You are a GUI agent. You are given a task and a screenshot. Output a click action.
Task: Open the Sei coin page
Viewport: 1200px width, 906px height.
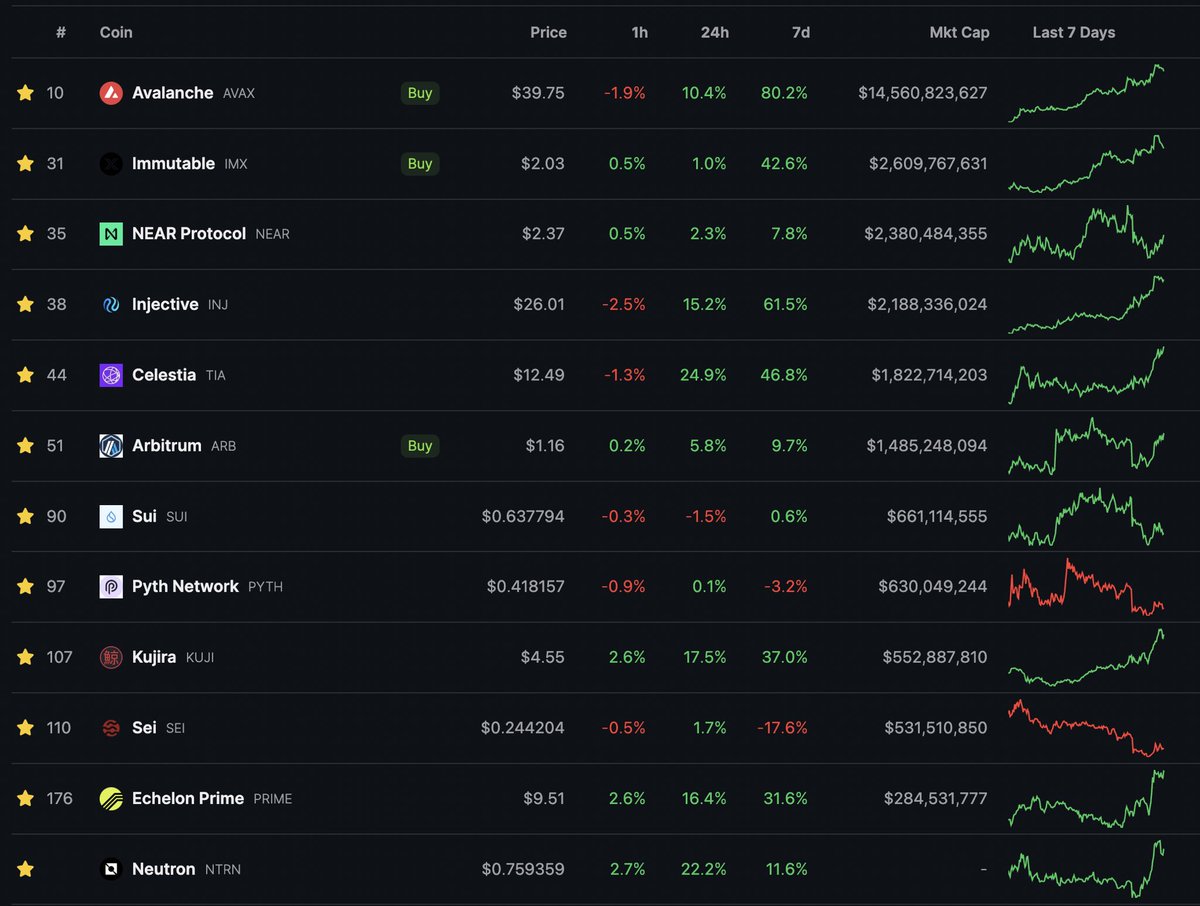(x=145, y=728)
